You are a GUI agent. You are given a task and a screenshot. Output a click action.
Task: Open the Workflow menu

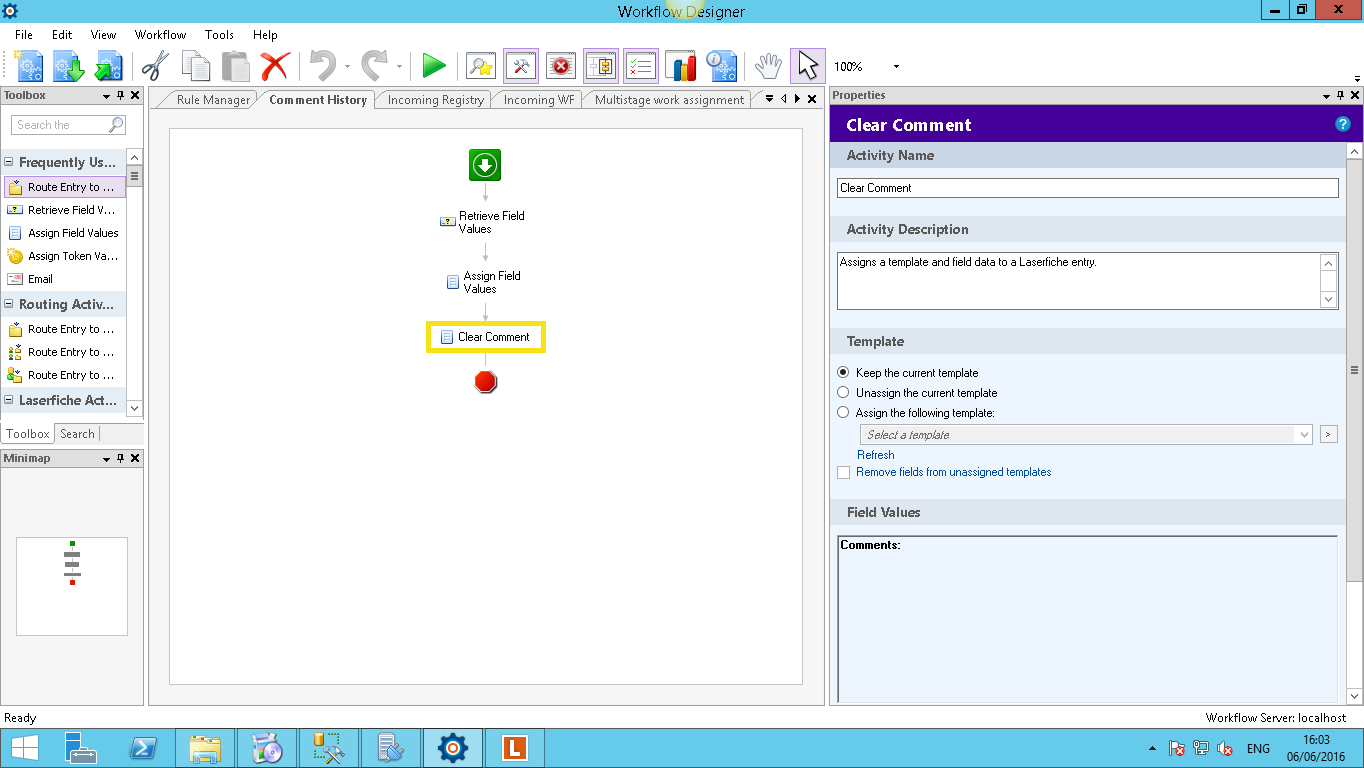(160, 34)
